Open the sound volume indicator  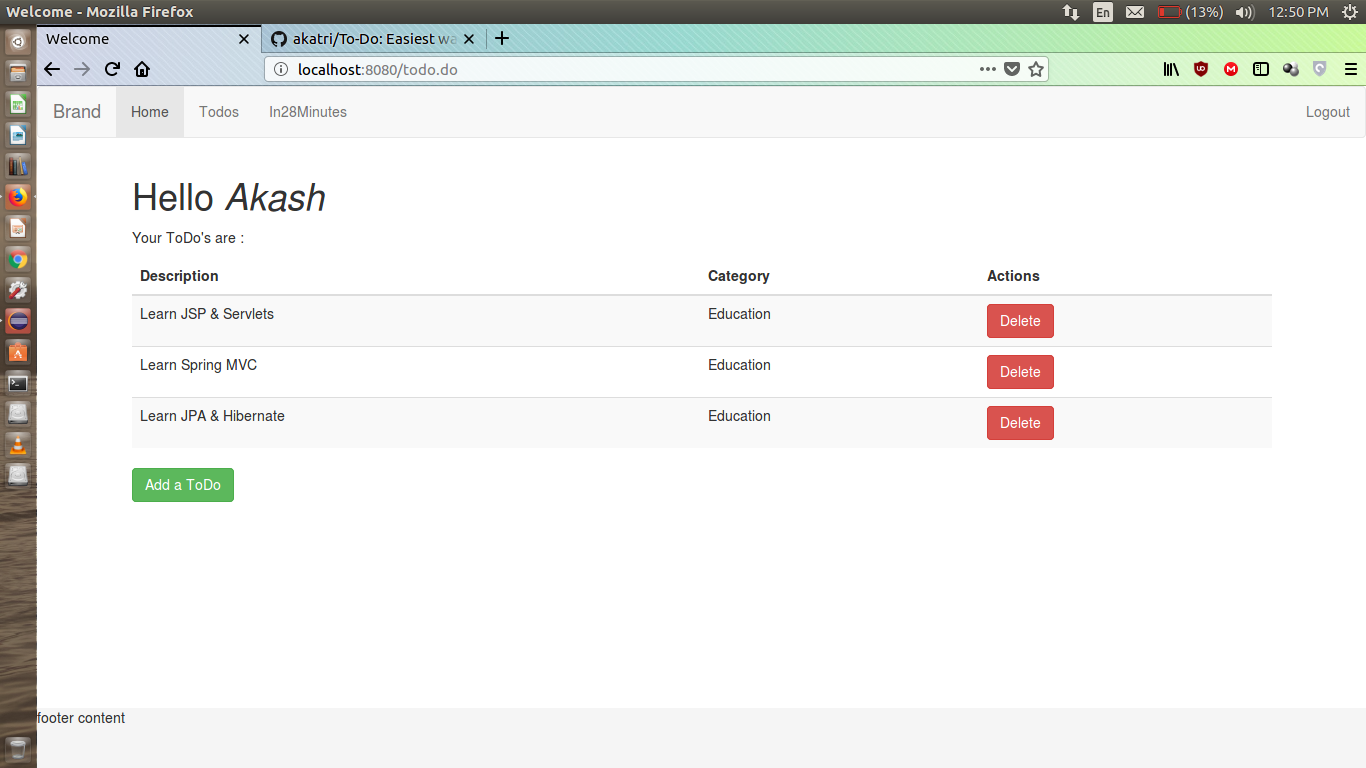click(1244, 12)
